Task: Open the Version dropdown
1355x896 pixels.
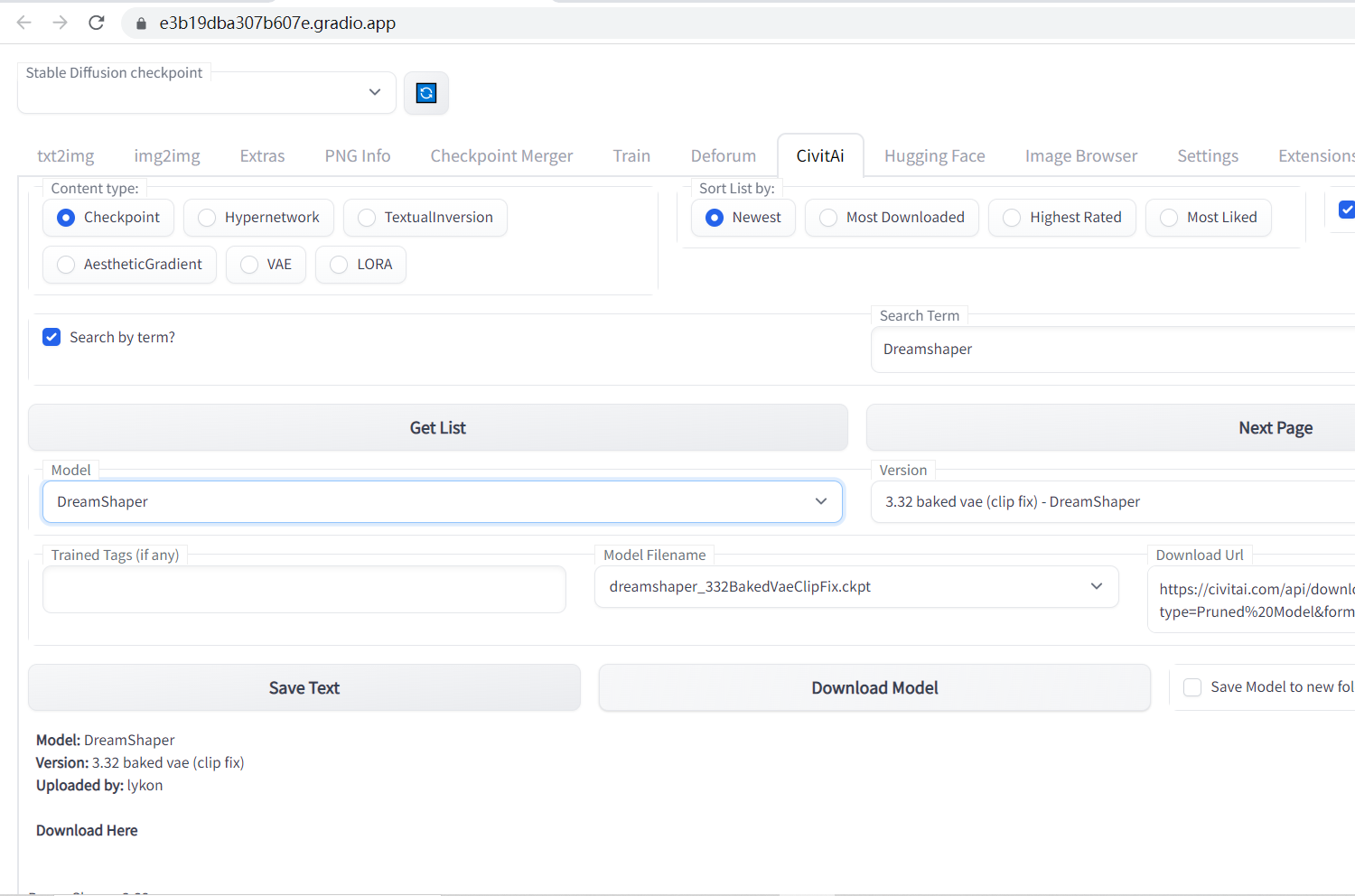Action: coord(1113,501)
